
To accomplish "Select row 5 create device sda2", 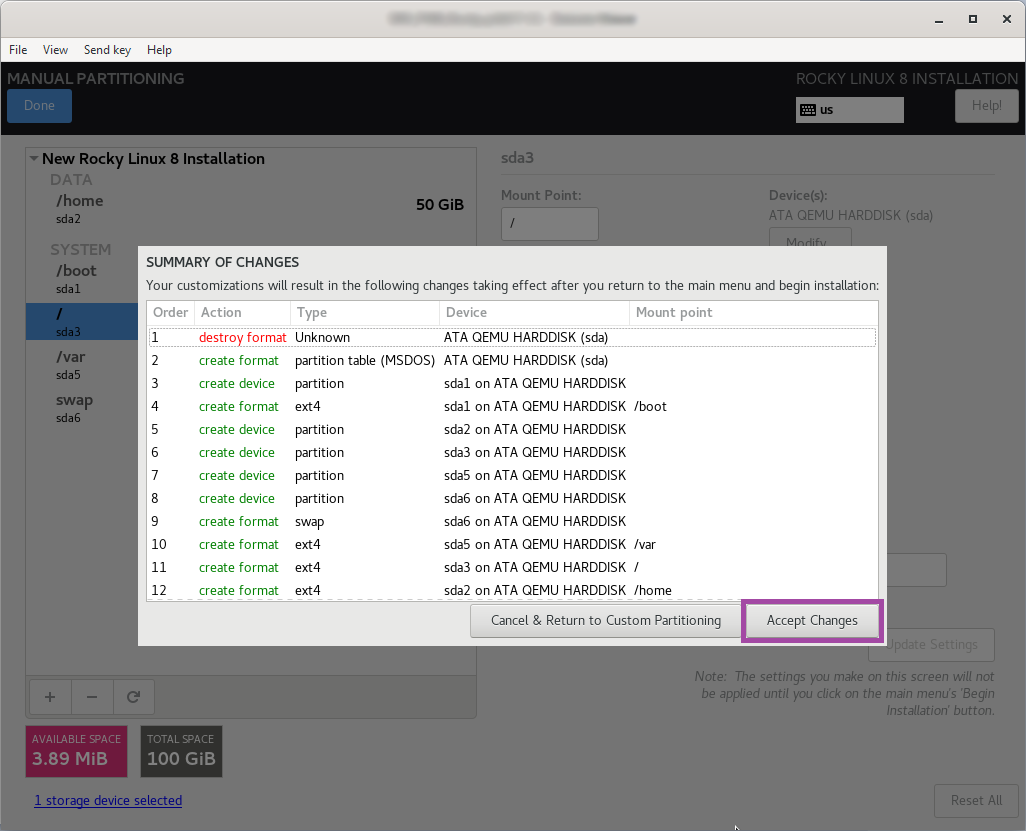I will coord(512,429).
